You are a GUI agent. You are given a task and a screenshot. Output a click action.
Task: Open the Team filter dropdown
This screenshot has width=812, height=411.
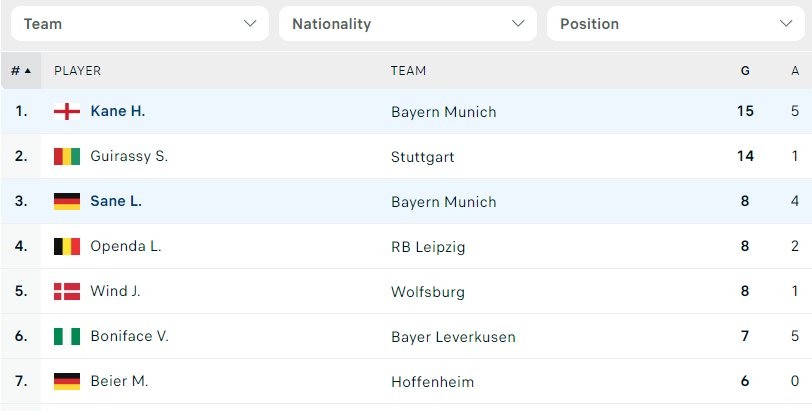[x=139, y=23]
